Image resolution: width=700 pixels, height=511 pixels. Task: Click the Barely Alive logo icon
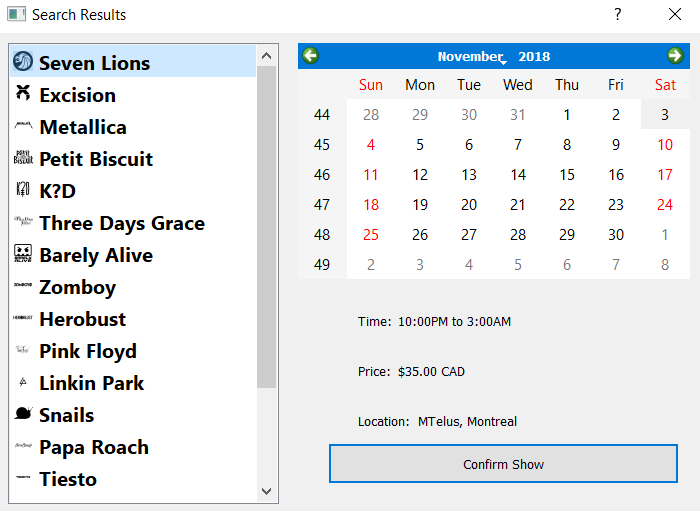click(23, 253)
